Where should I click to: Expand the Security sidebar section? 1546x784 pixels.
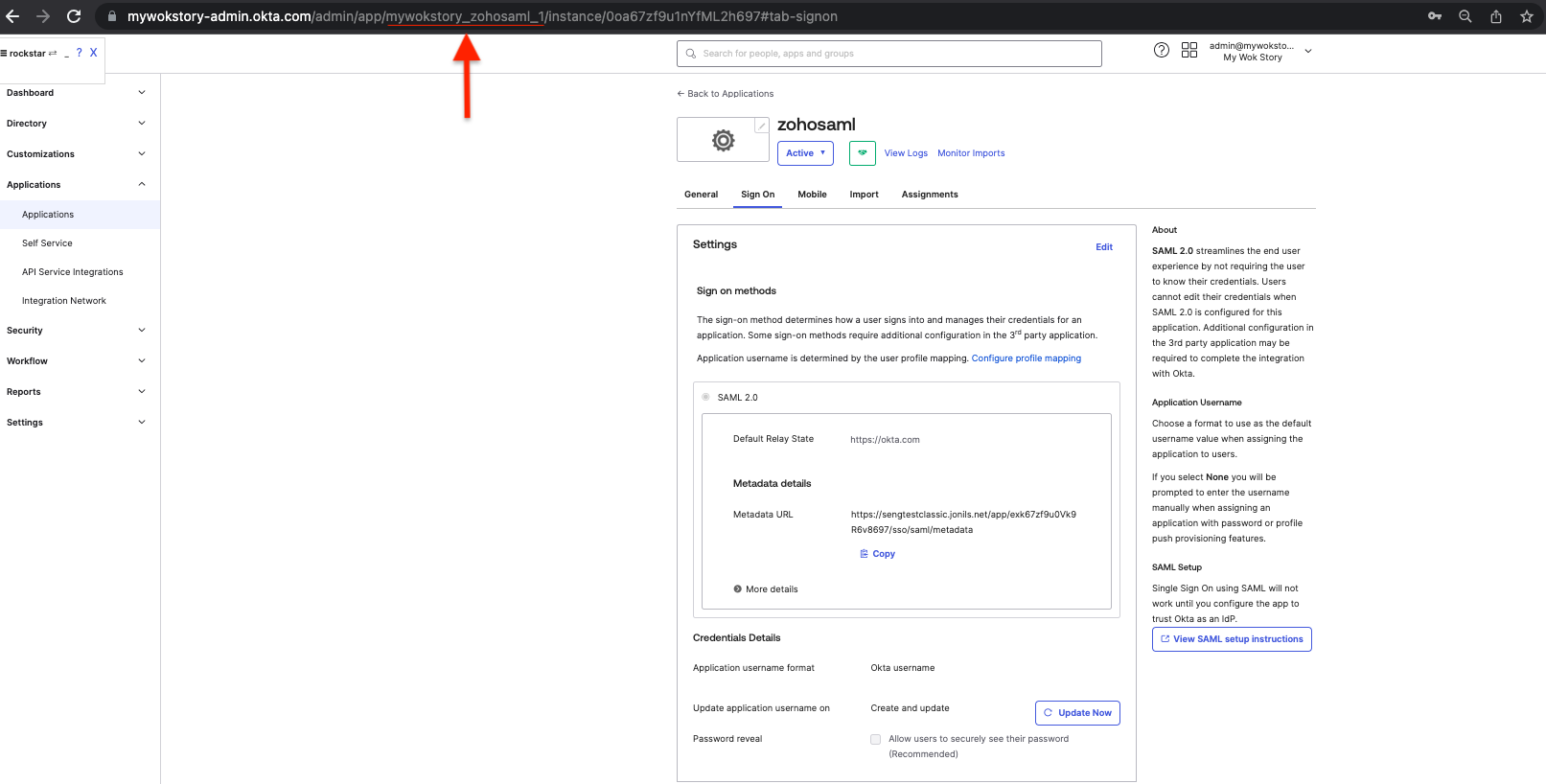coord(76,331)
